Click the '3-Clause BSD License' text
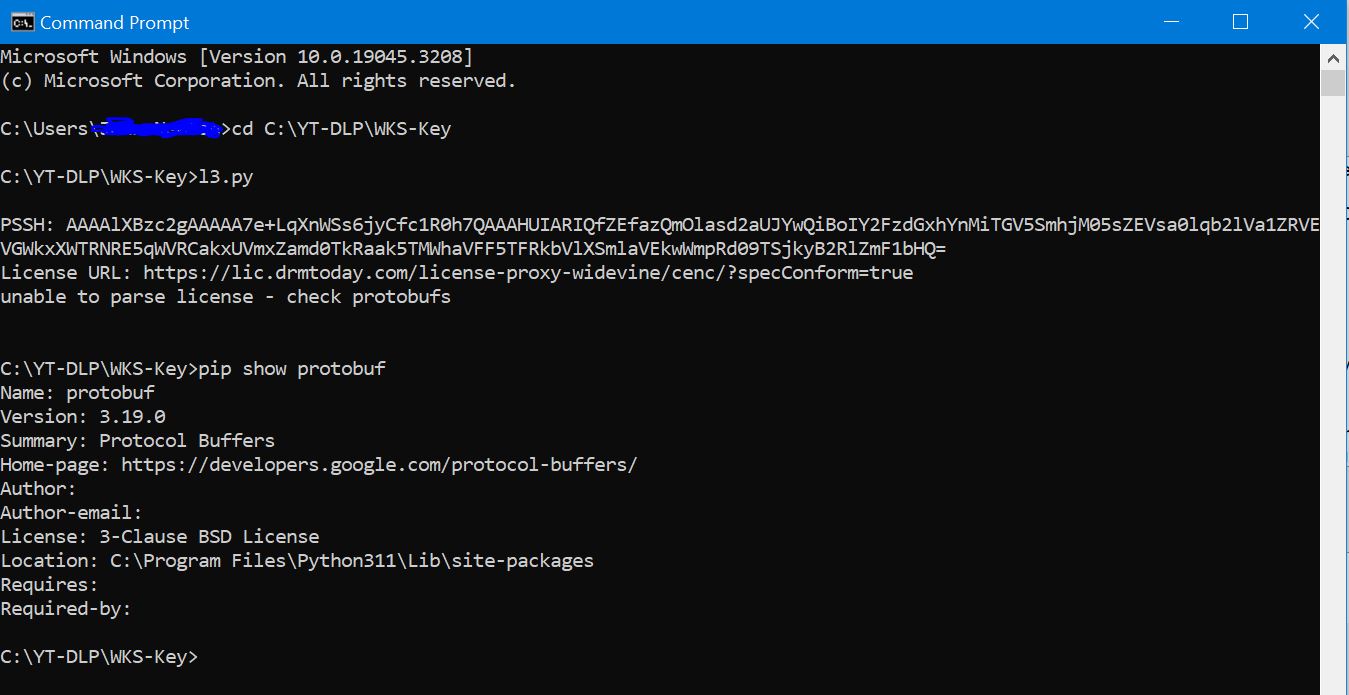Image resolution: width=1349 pixels, height=695 pixels. [209, 536]
